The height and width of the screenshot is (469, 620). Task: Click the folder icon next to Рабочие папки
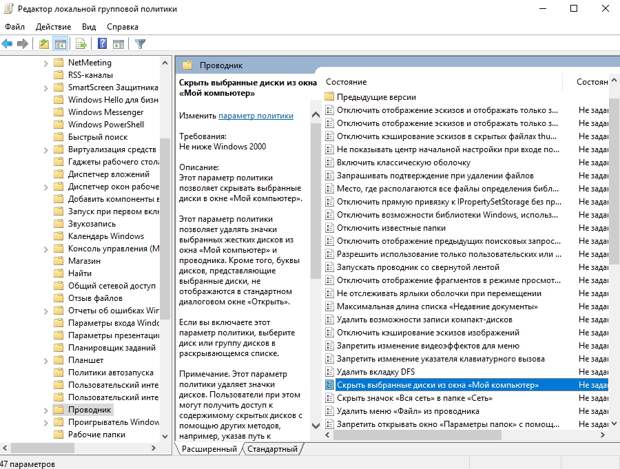pyautogui.click(x=59, y=435)
